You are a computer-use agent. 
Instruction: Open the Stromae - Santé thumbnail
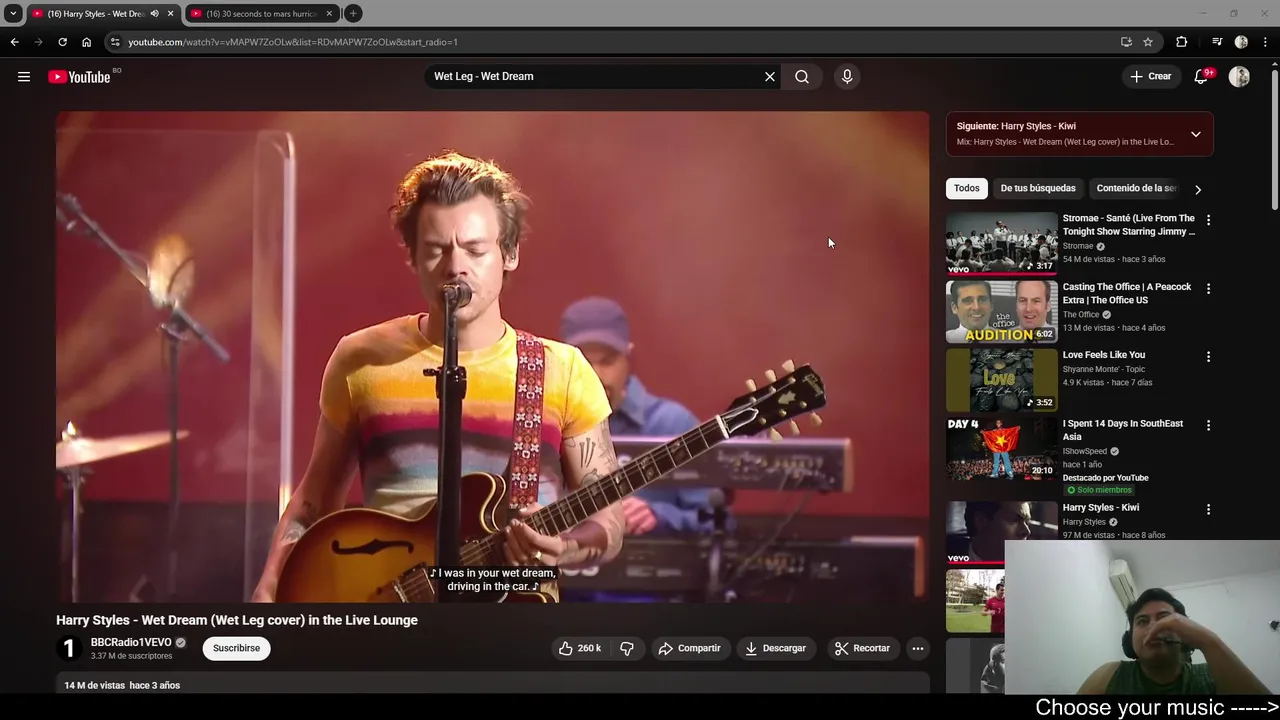(1001, 243)
